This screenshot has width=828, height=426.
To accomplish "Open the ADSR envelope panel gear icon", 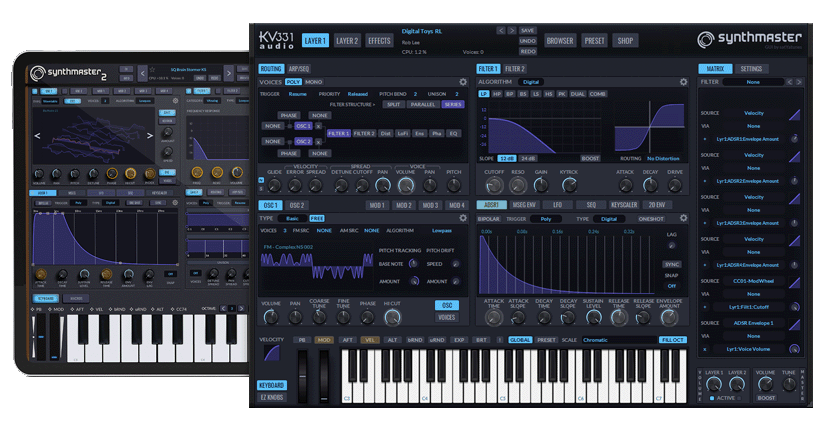I will [x=683, y=218].
